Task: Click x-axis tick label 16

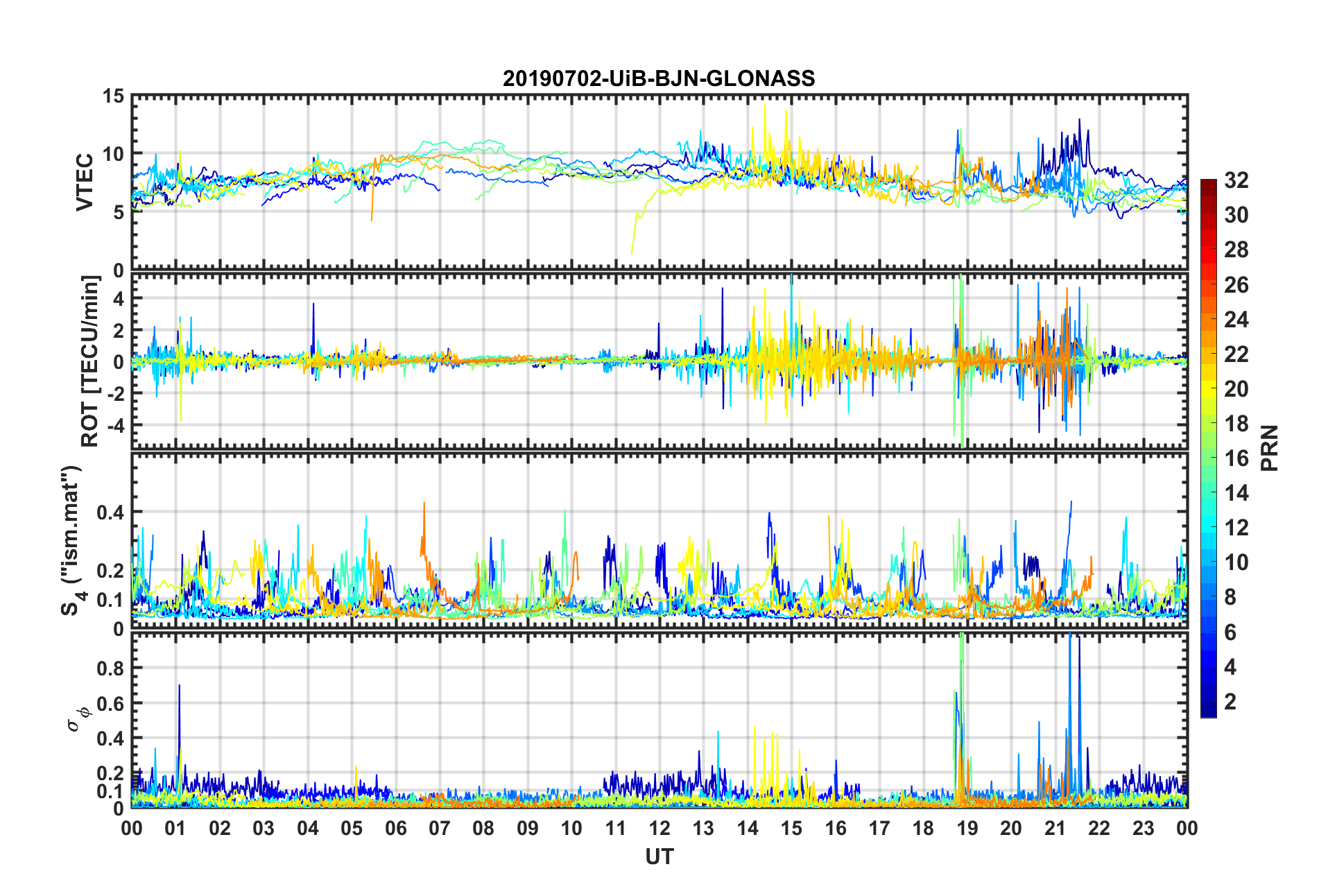Action: click(836, 828)
